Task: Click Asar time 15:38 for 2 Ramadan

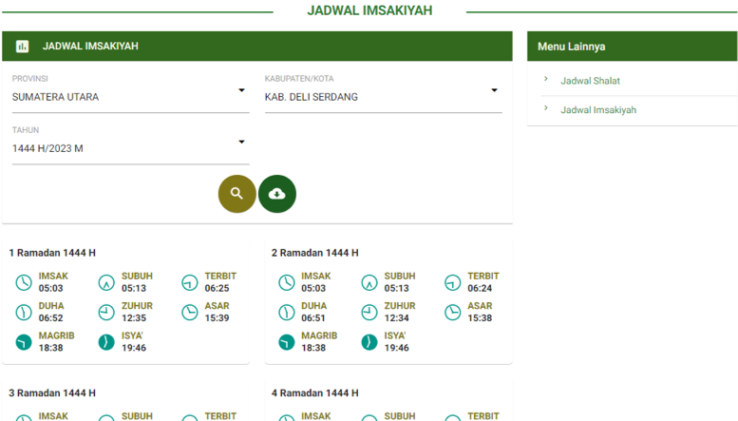Action: point(480,318)
